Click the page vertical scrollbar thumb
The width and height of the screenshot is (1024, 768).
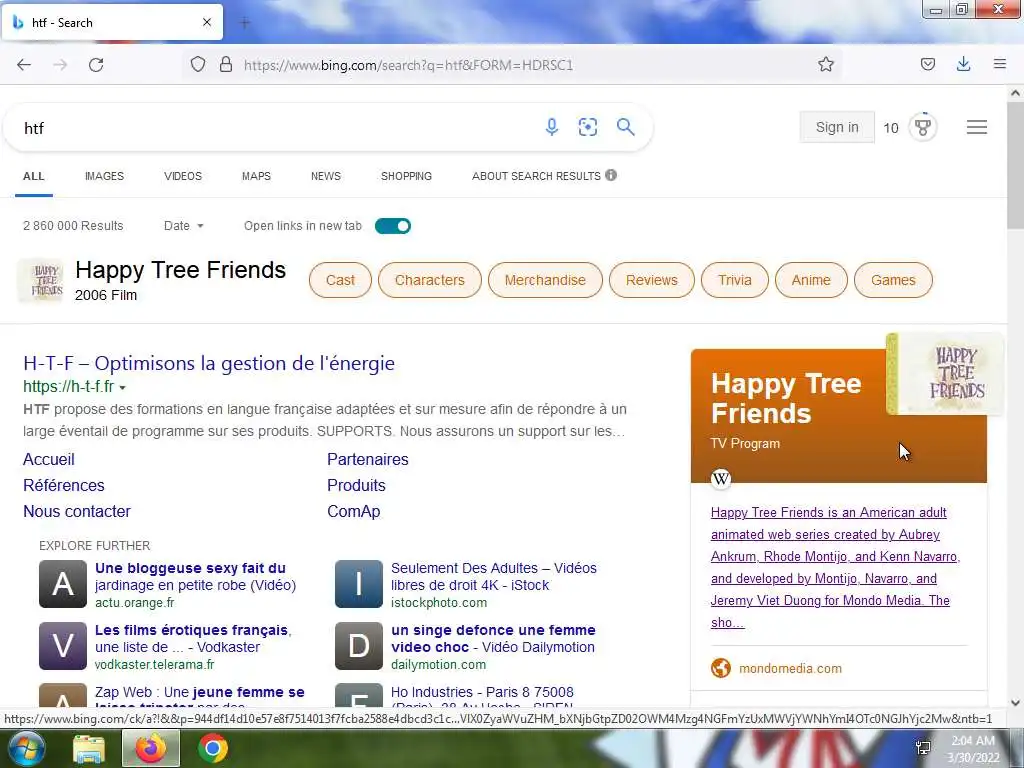1015,165
